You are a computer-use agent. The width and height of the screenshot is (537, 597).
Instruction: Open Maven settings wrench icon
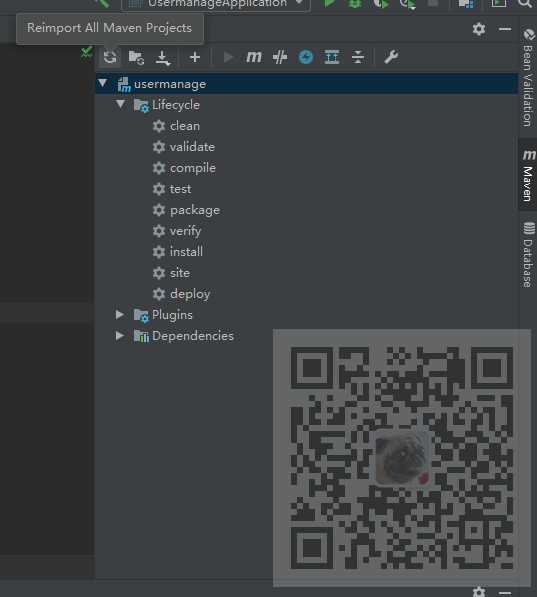[391, 57]
